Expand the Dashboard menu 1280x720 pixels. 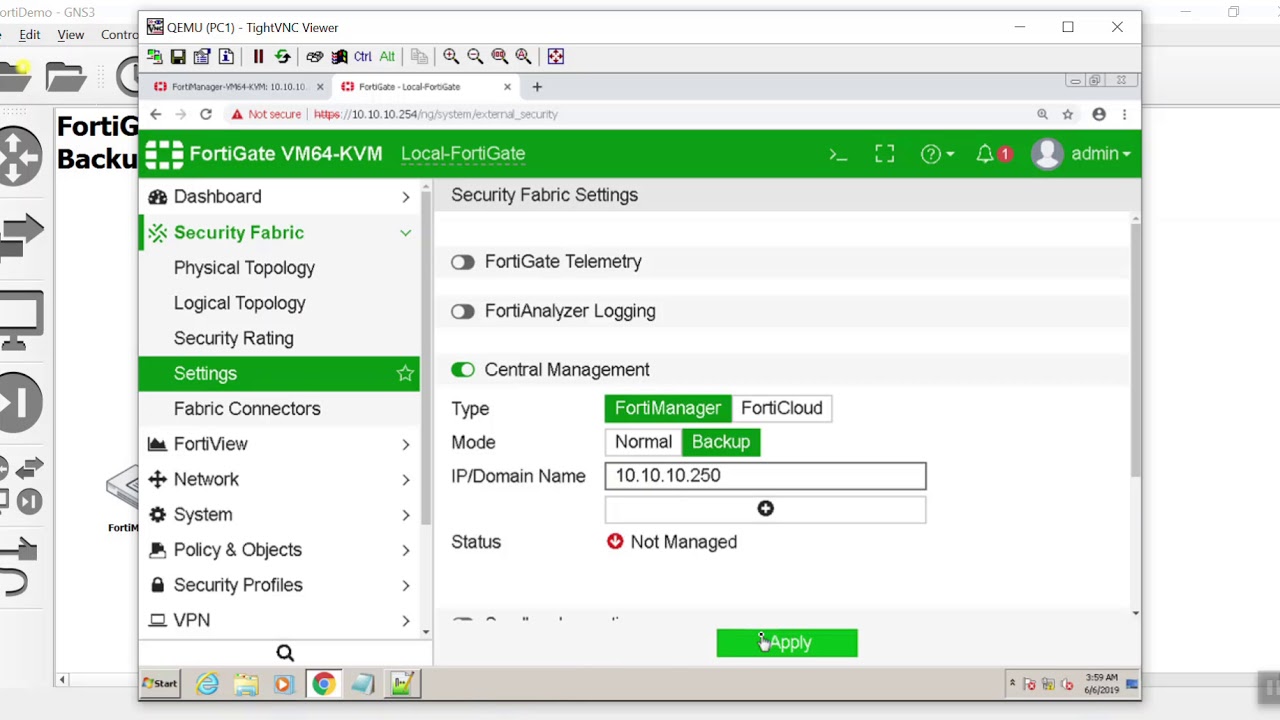[x=279, y=197]
